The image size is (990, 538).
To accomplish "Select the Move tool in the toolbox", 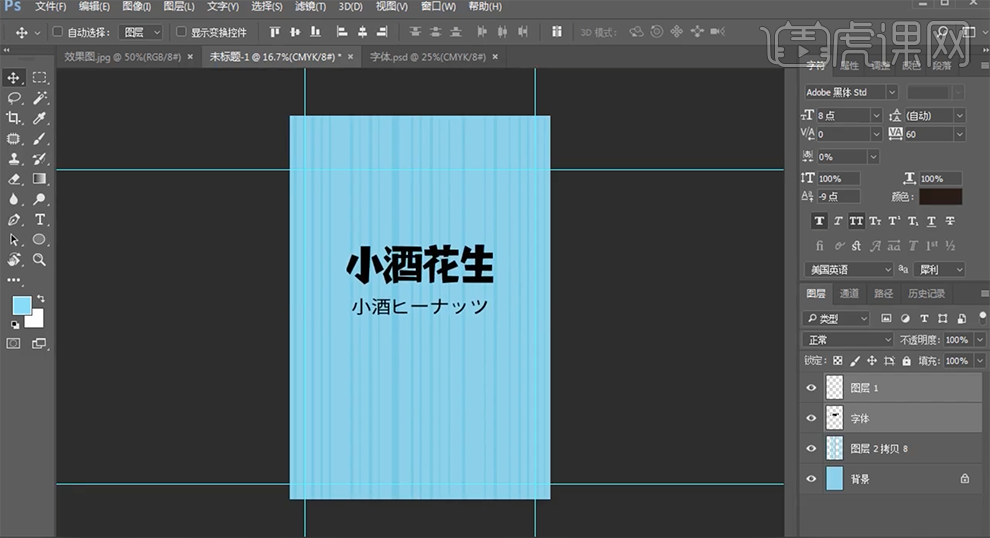I will point(13,78).
